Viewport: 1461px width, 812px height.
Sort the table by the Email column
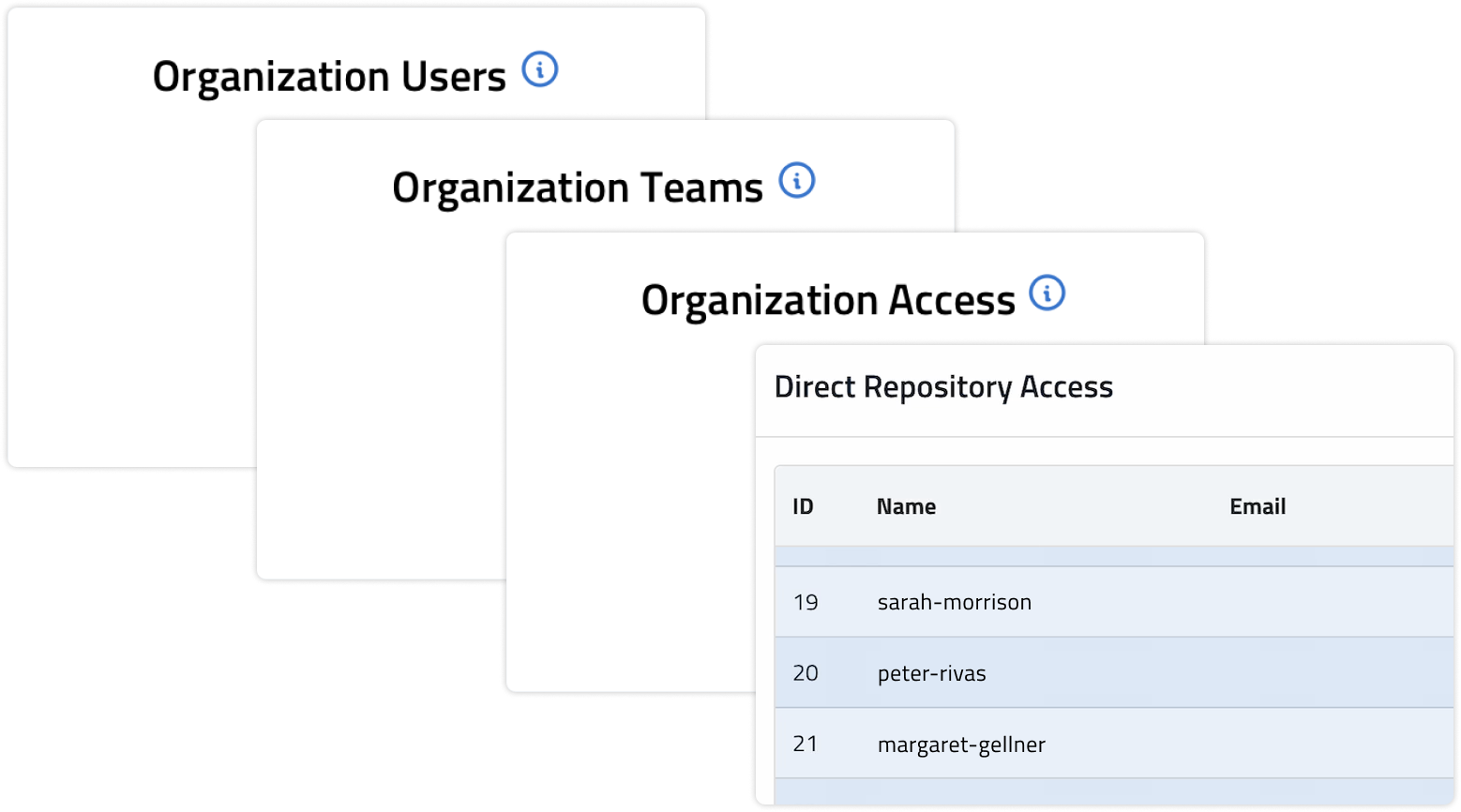pyautogui.click(x=1258, y=506)
